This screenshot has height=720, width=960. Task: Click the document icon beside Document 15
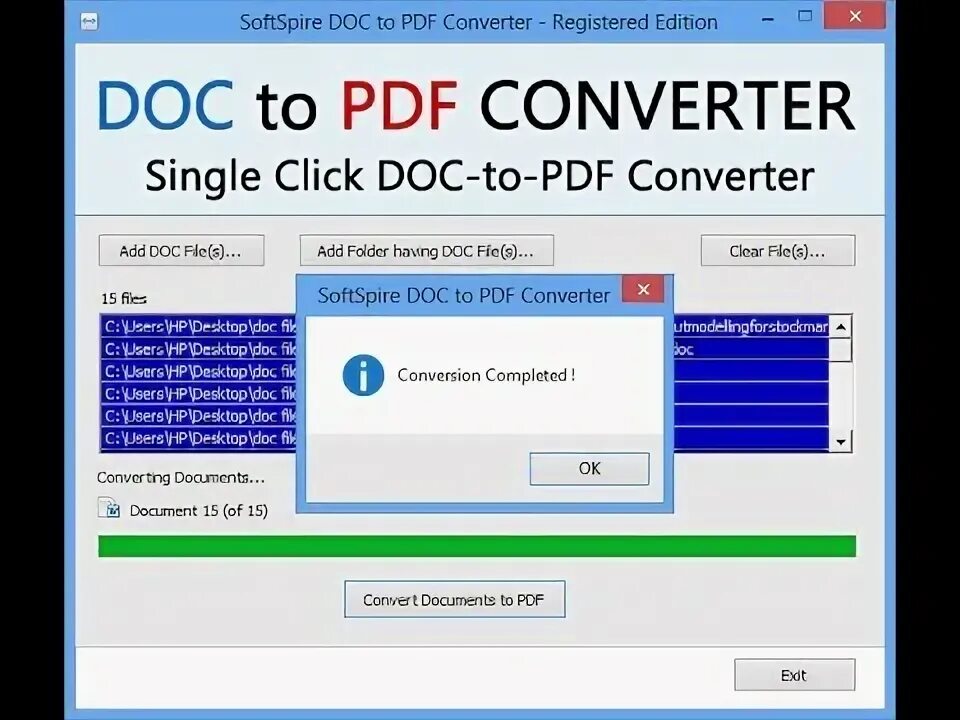coord(109,509)
